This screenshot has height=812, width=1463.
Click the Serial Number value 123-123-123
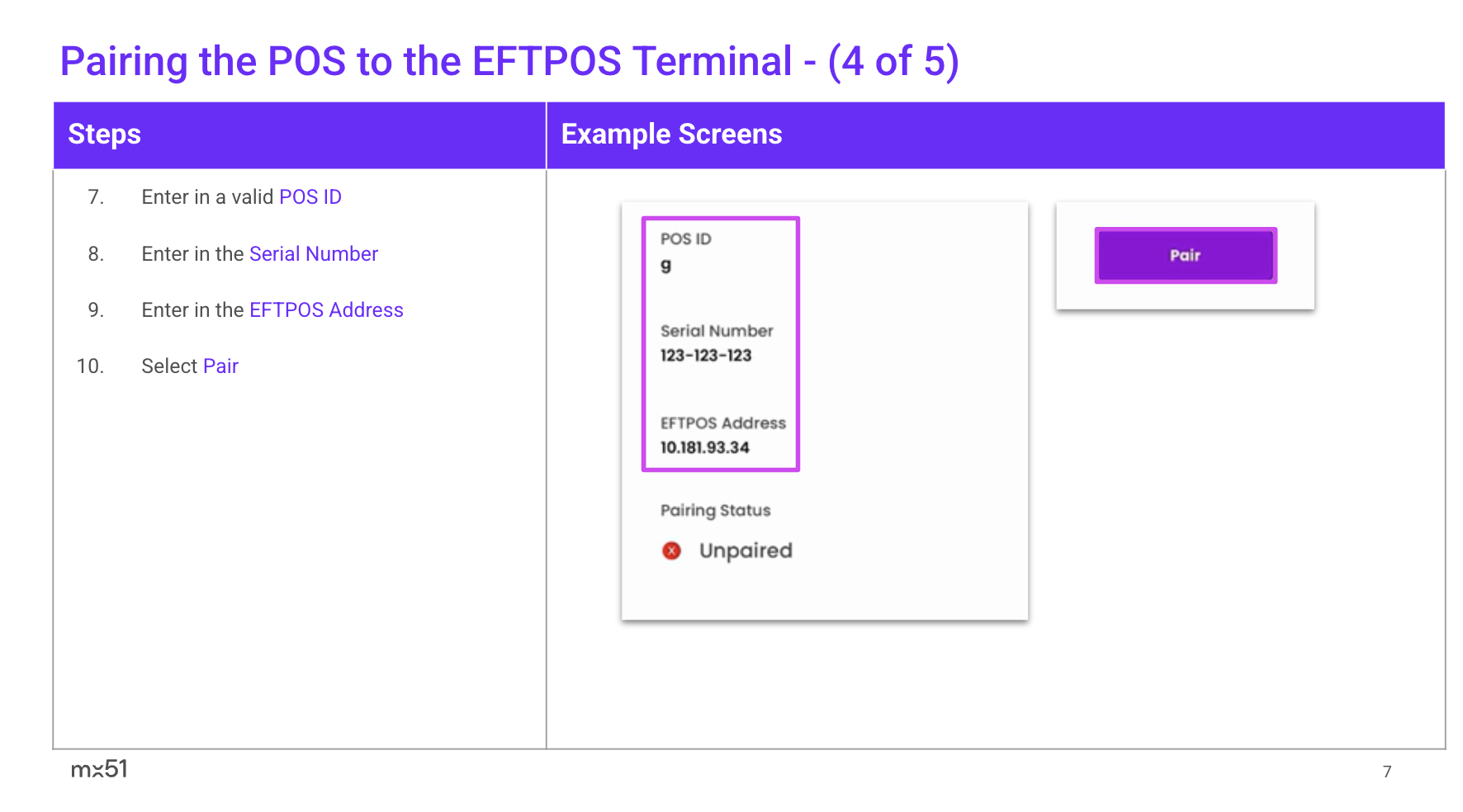click(x=706, y=356)
